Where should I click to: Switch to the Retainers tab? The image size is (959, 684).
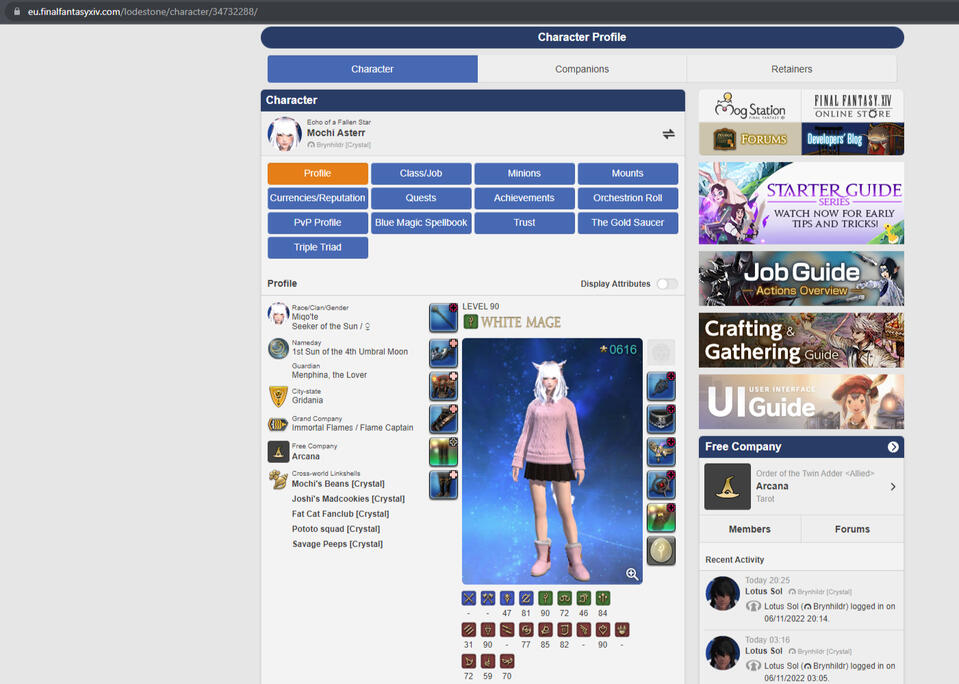(x=791, y=69)
